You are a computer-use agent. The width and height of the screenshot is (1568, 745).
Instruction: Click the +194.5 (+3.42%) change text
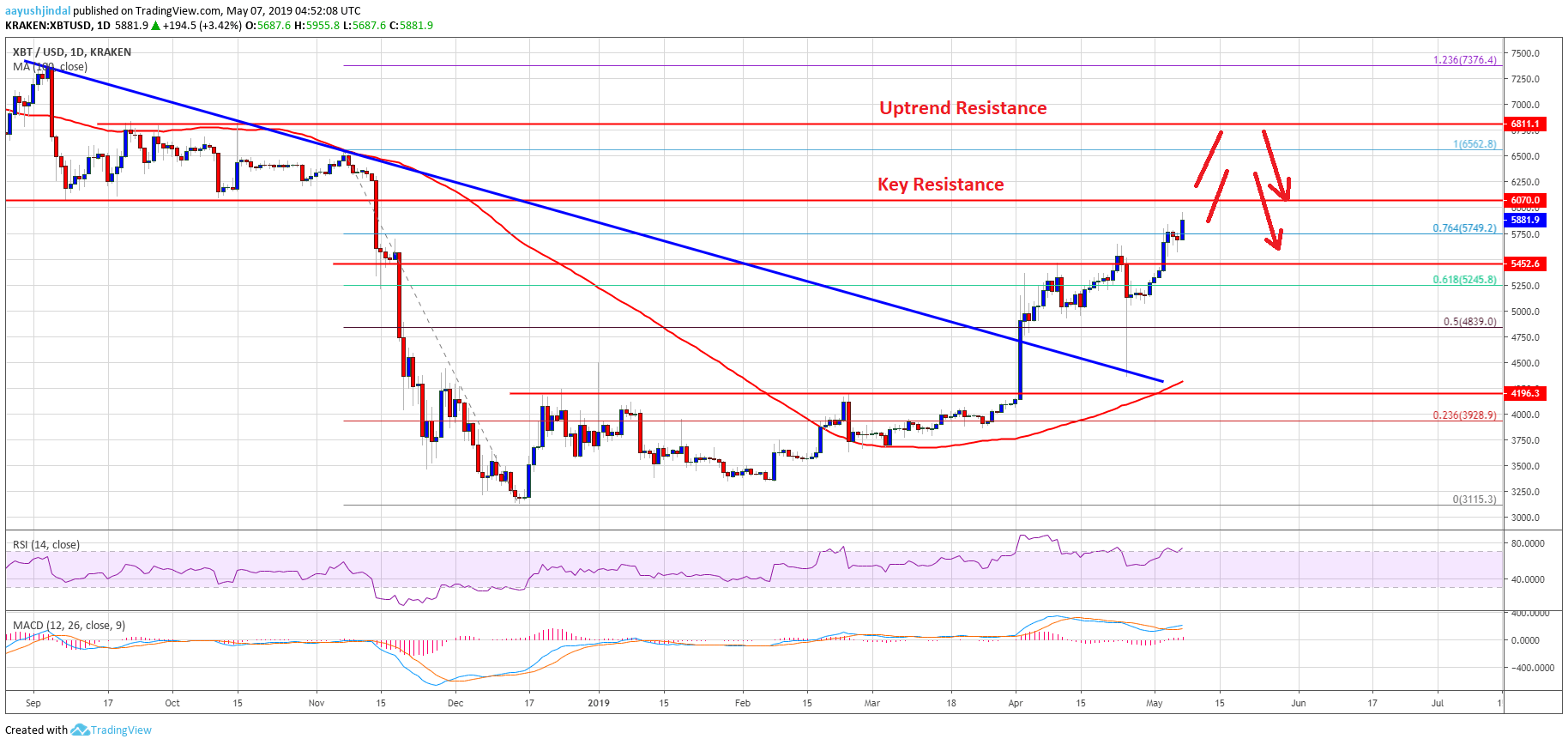pyautogui.click(x=202, y=26)
